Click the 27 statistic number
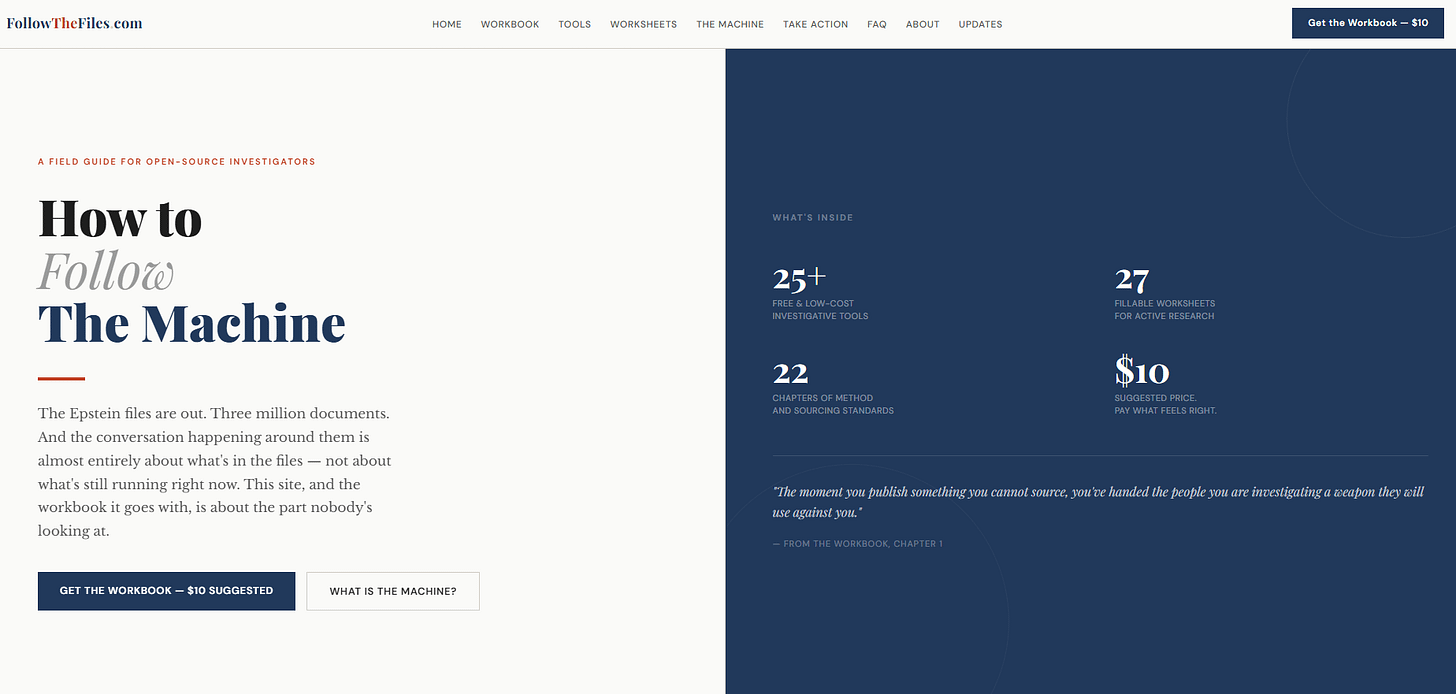The image size is (1456, 694). tap(1131, 279)
